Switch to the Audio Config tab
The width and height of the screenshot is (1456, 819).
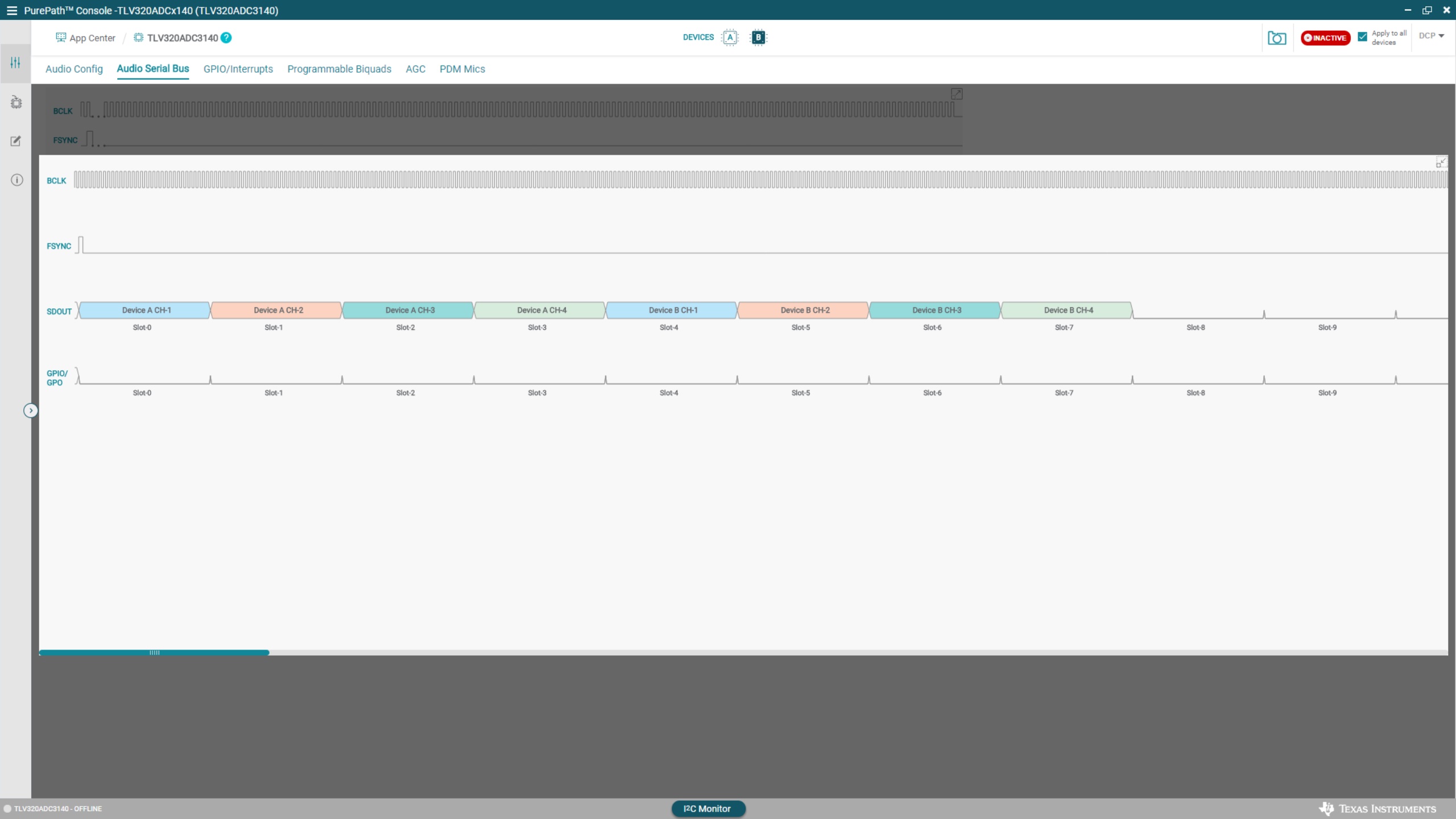[x=74, y=69]
